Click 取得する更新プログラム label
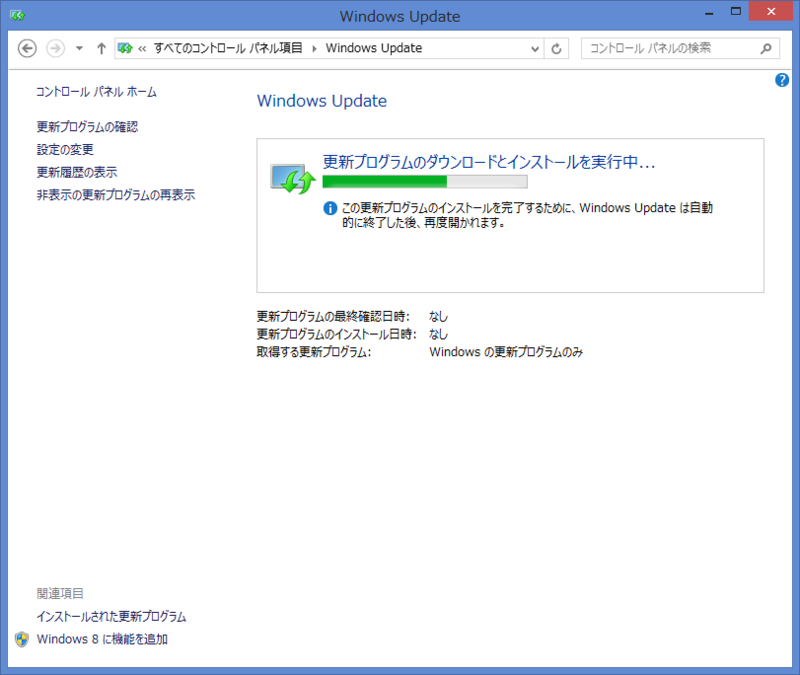Screen dimensions: 800x675 [314, 352]
